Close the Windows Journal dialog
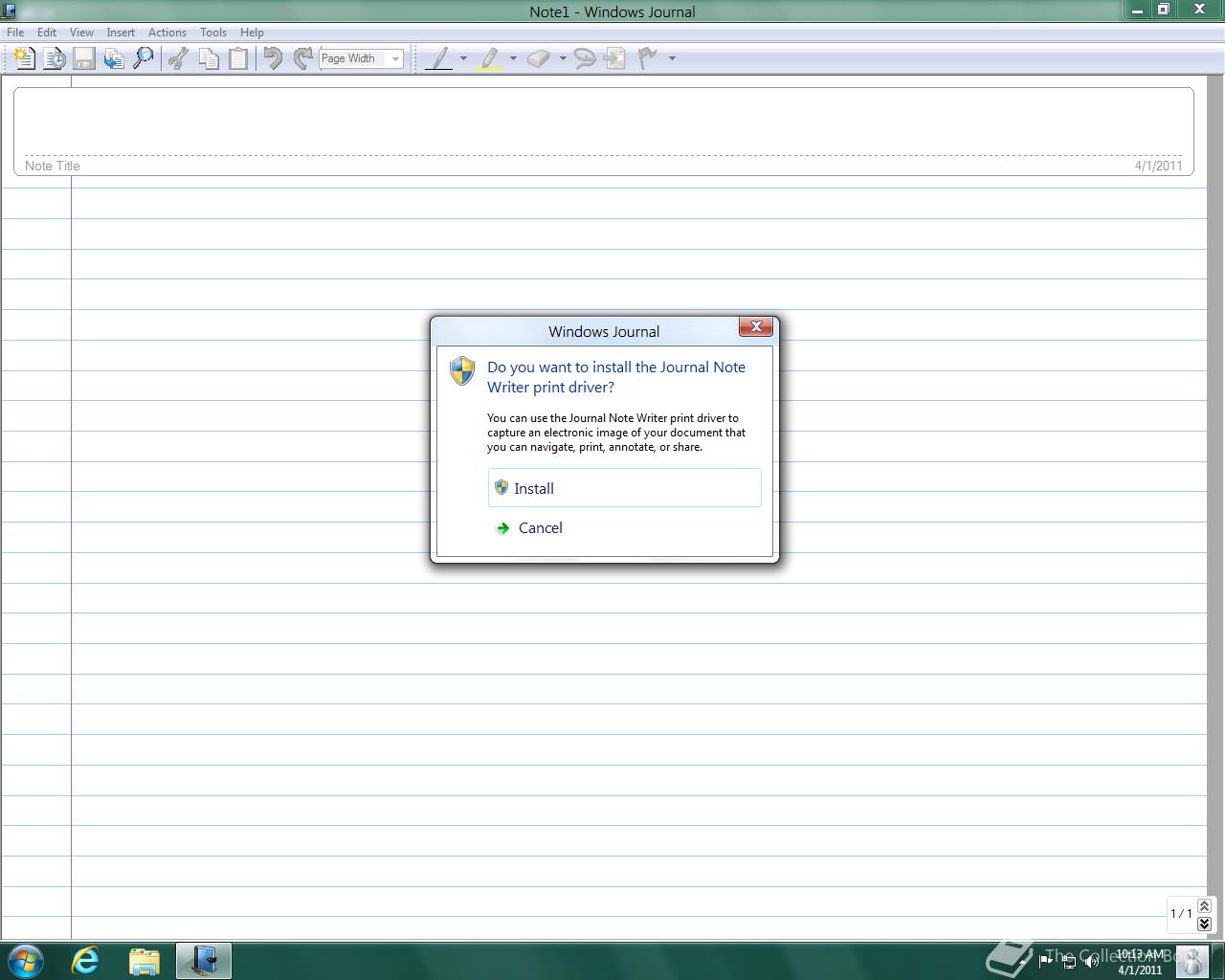Screen dimensions: 1225x980 point(756,326)
